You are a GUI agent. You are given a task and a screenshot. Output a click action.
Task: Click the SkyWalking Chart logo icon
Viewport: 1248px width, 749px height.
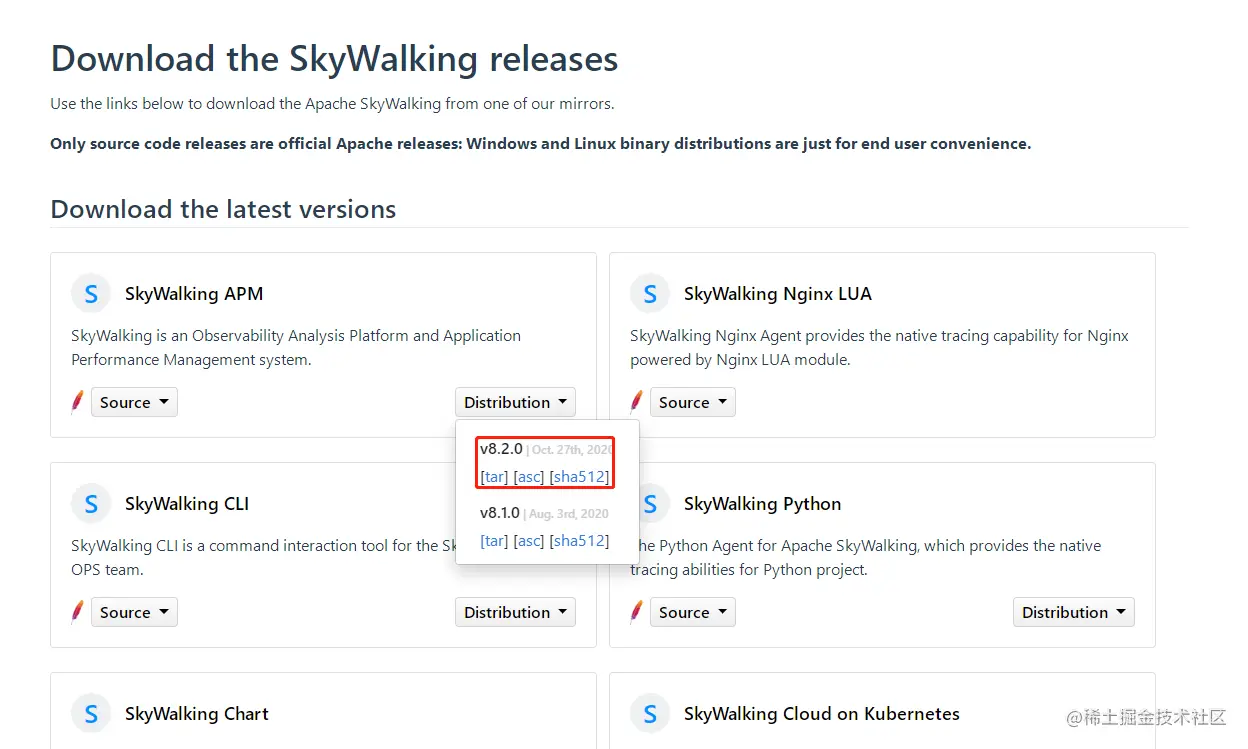coord(91,714)
